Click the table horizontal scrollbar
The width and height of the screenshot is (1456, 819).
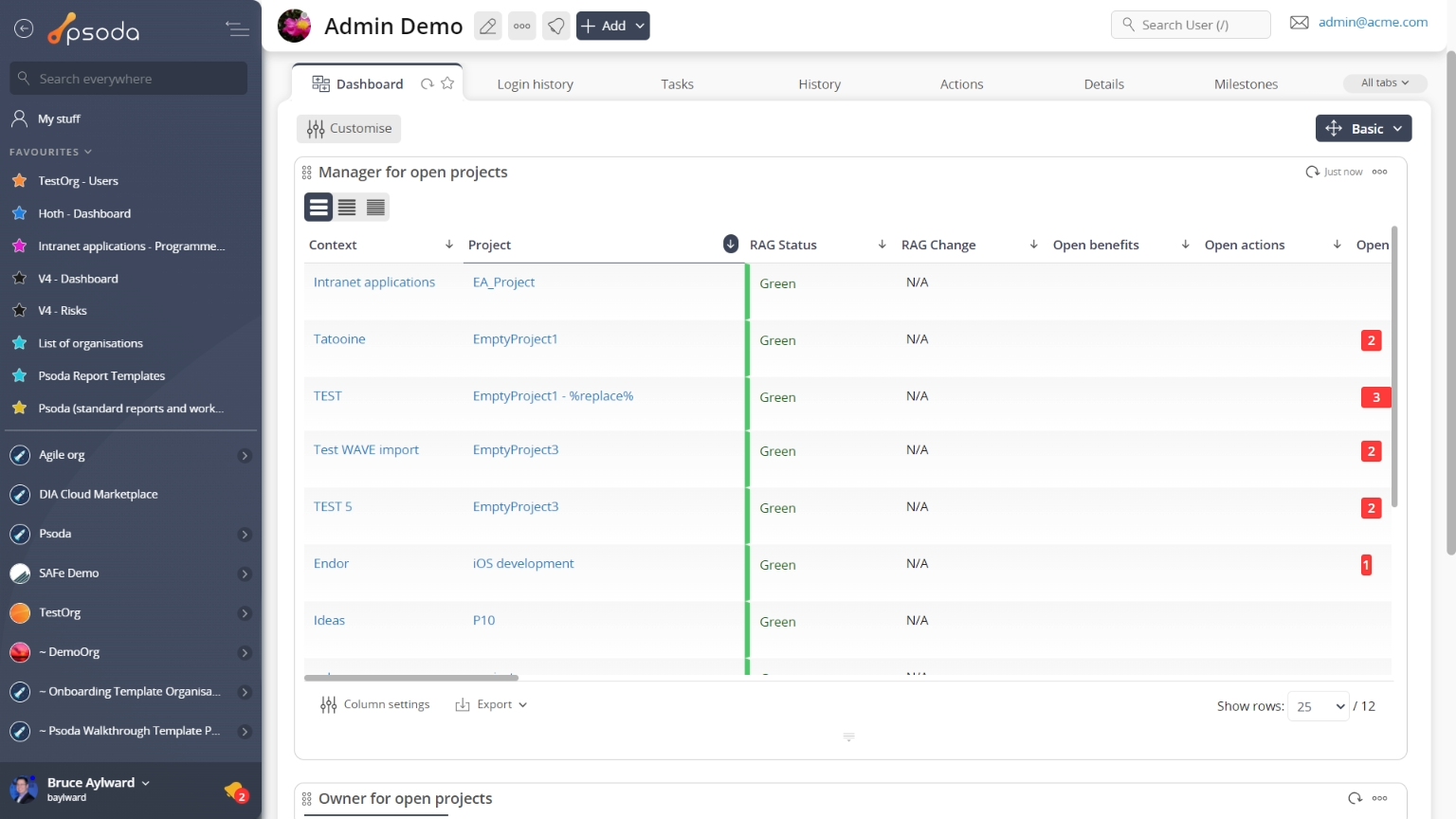click(411, 678)
